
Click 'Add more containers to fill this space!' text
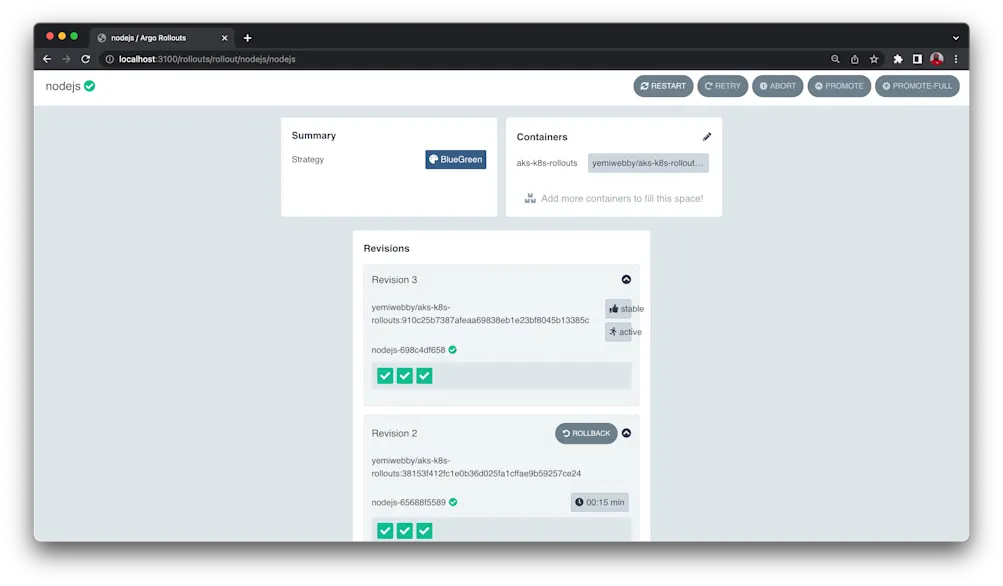point(622,198)
